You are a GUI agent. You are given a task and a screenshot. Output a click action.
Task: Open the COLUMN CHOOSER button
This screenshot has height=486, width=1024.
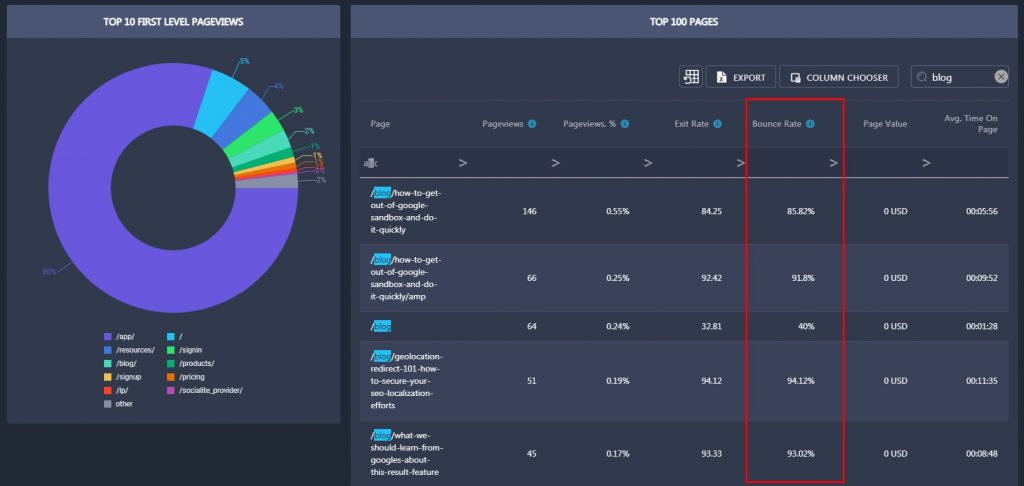[839, 77]
